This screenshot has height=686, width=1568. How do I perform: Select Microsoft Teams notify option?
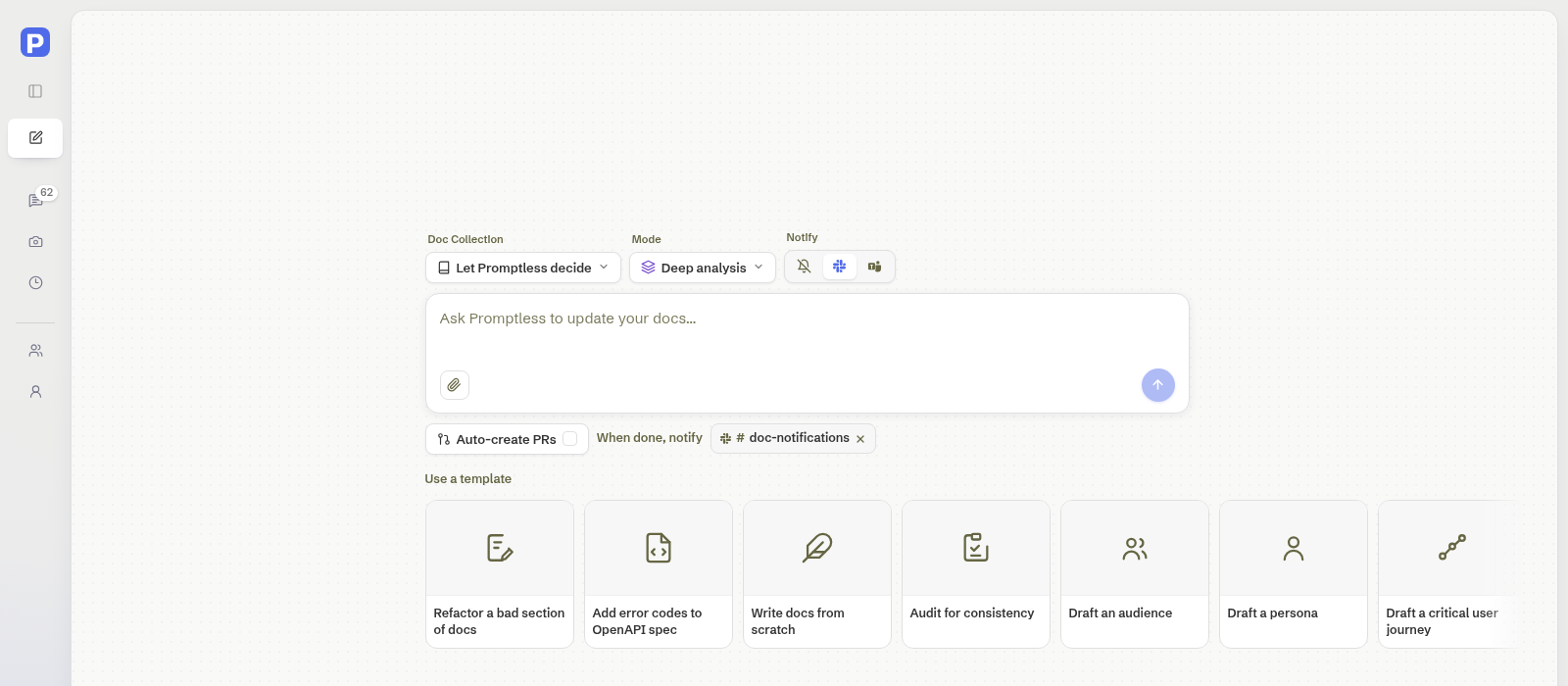coord(875,267)
